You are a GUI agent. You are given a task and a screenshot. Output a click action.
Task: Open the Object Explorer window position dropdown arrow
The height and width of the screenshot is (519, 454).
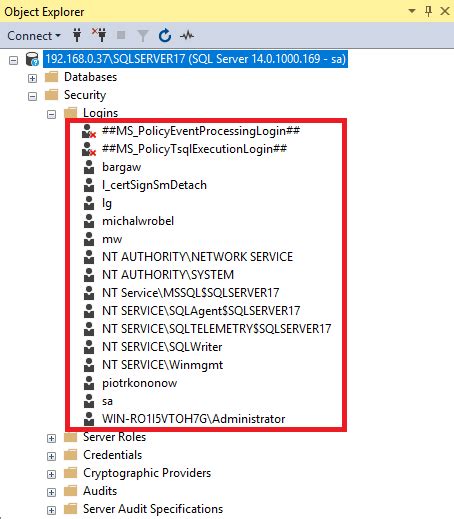coord(412,11)
